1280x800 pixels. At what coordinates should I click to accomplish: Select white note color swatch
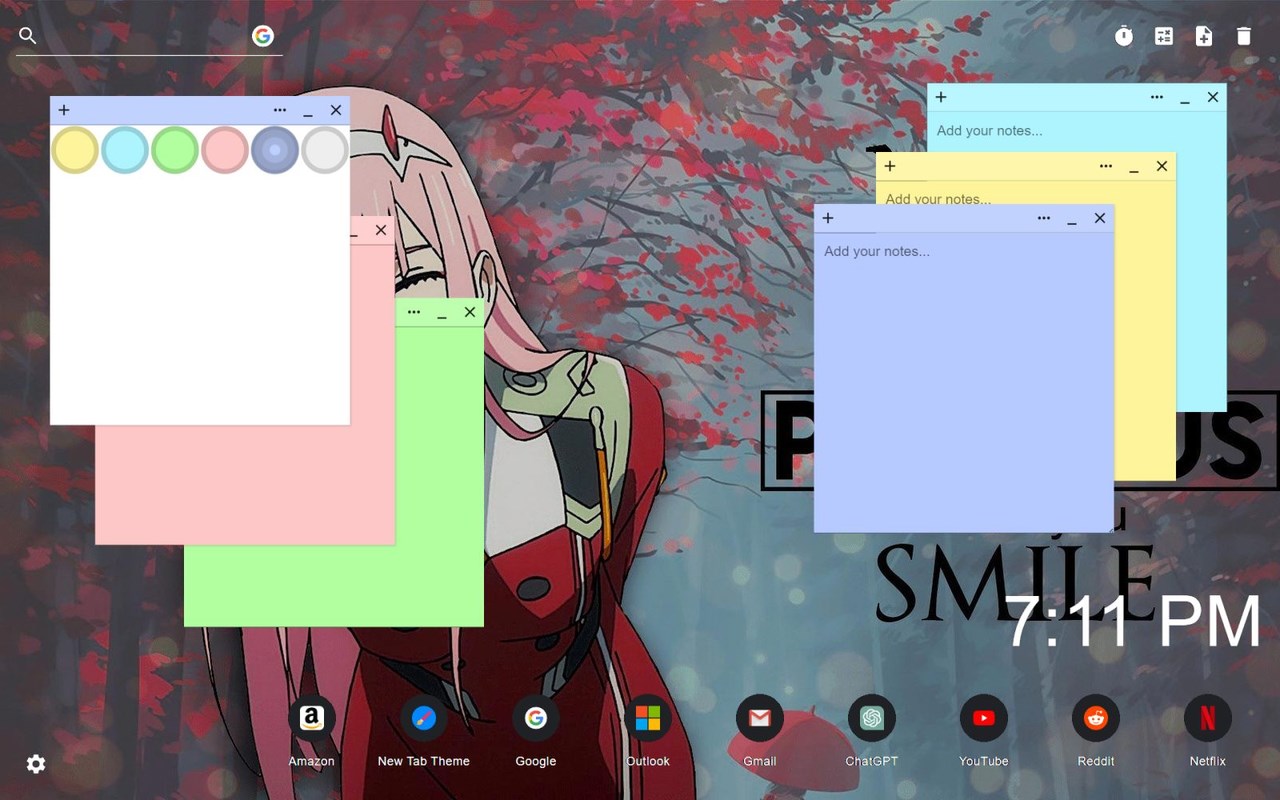coord(325,150)
